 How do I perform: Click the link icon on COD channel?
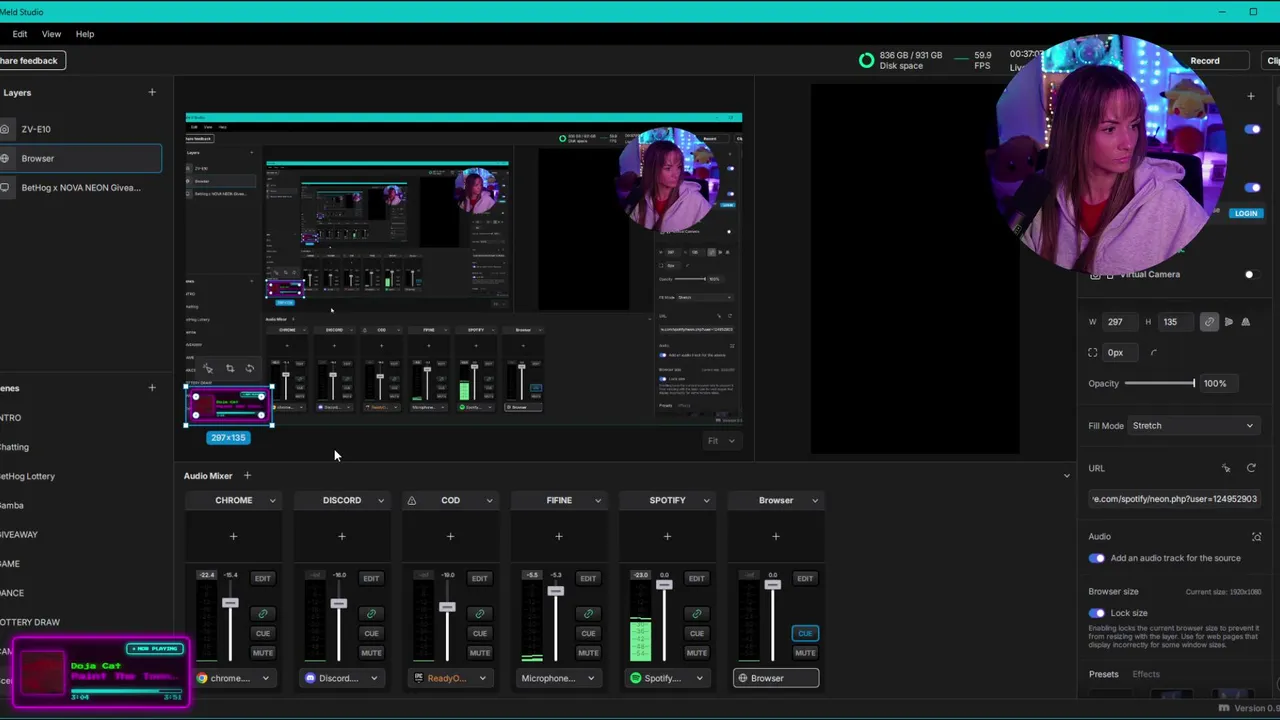click(479, 614)
